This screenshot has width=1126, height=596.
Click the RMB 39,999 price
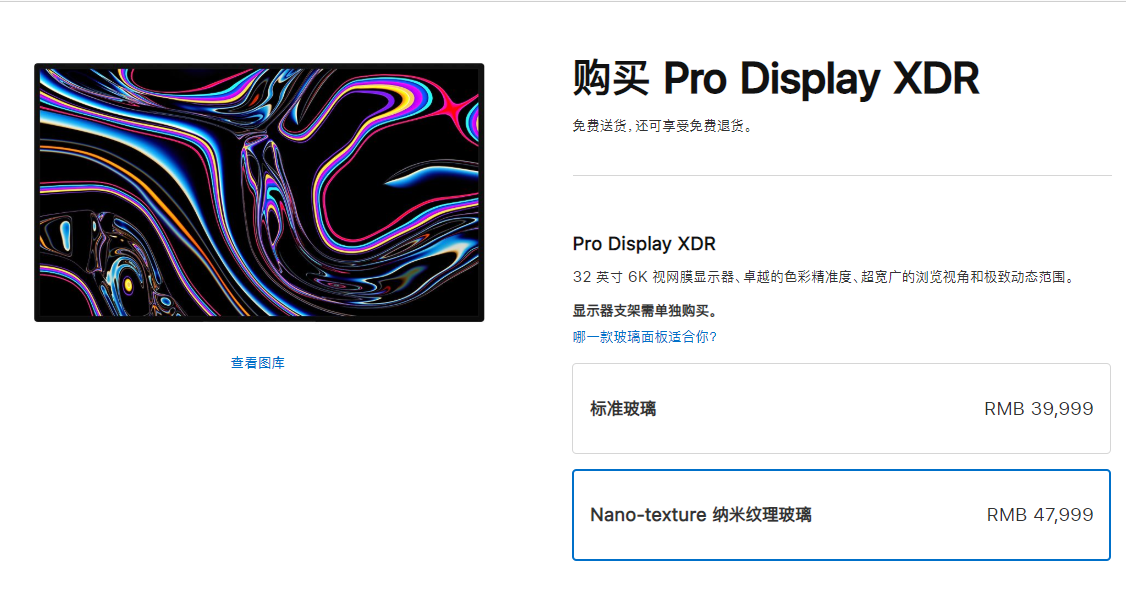click(x=1038, y=409)
